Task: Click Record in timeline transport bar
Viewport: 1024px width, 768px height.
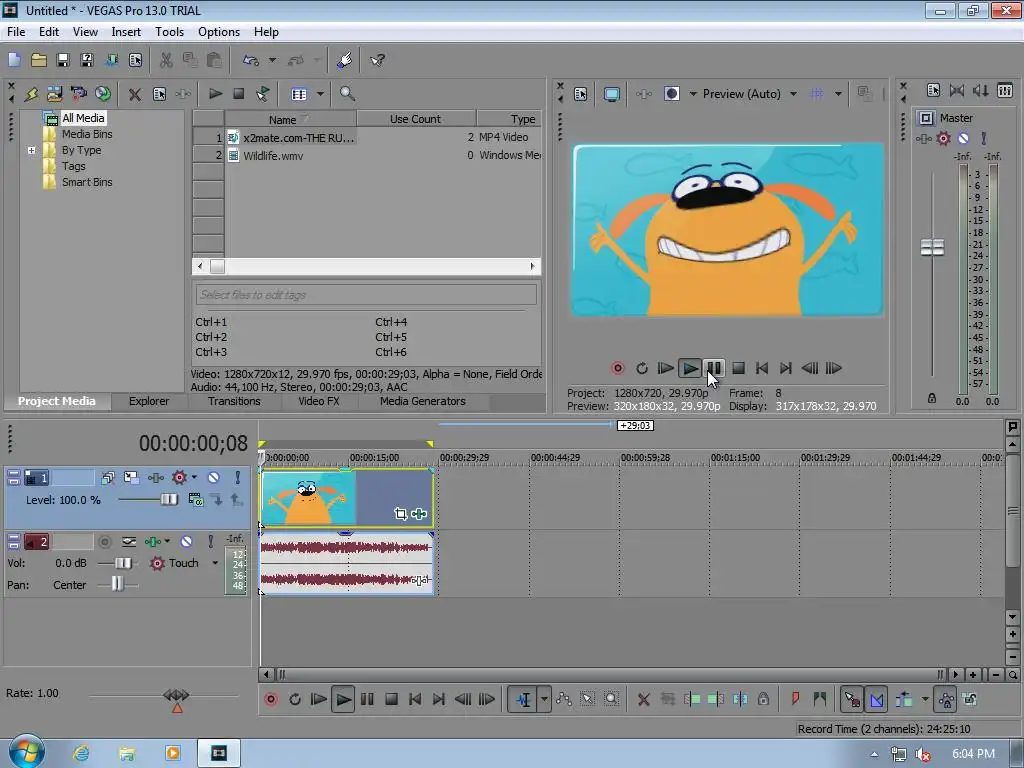Action: [270, 699]
